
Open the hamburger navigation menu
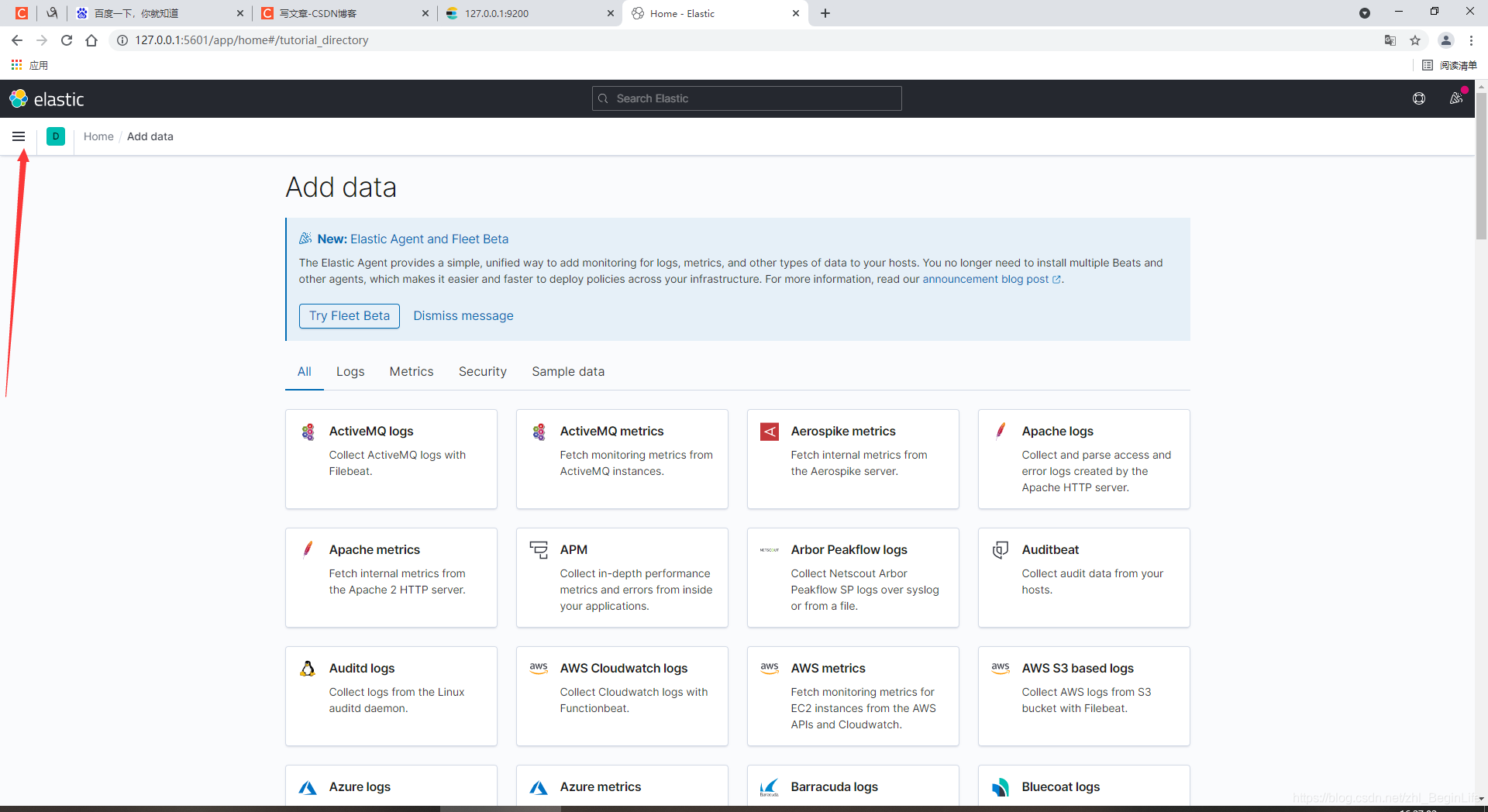pos(19,136)
